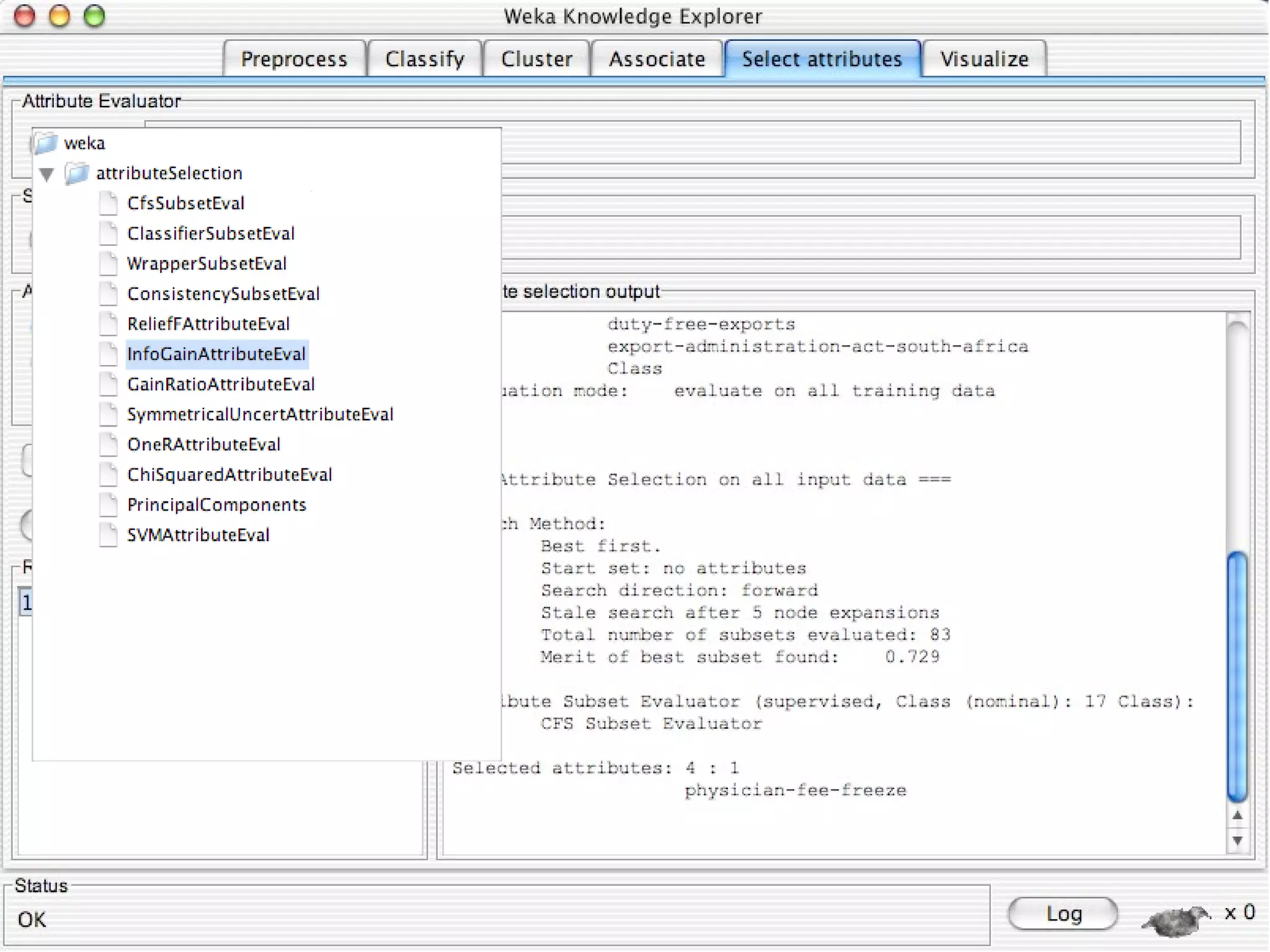Click the SVMAttributeEval document icon

[109, 535]
